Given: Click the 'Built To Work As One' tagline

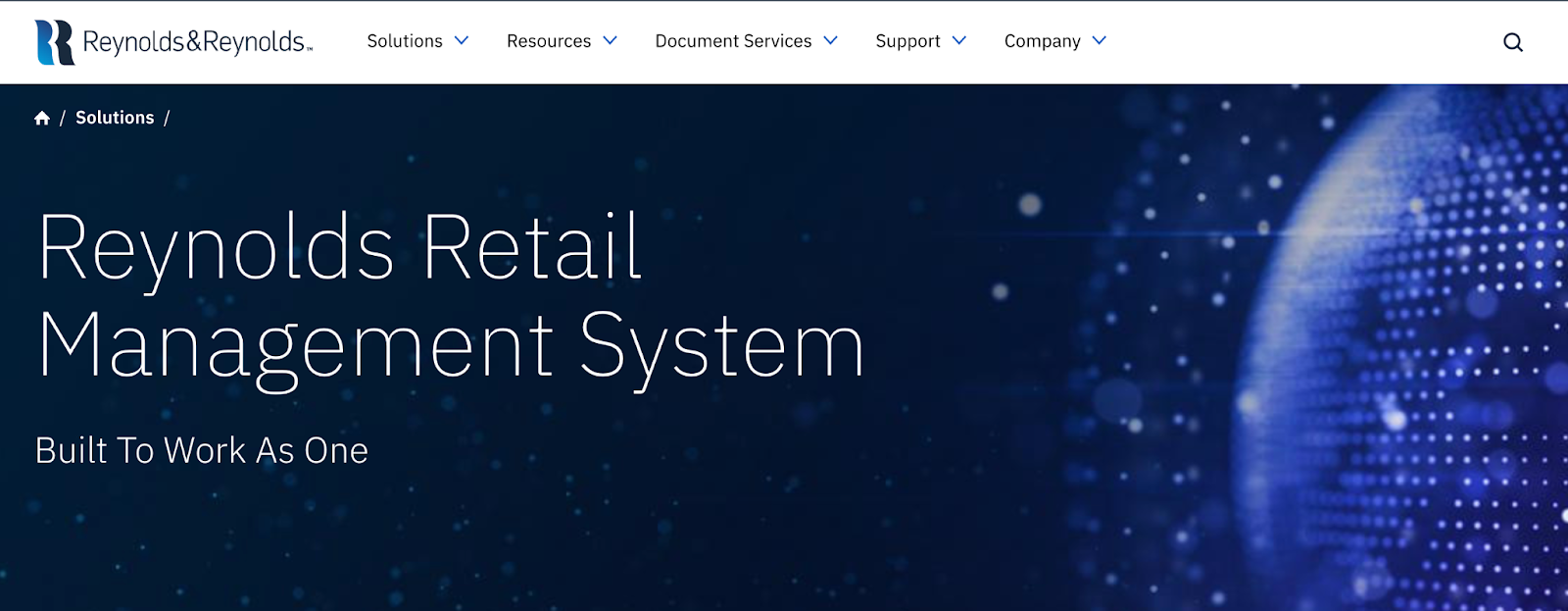Looking at the screenshot, I should click(202, 451).
